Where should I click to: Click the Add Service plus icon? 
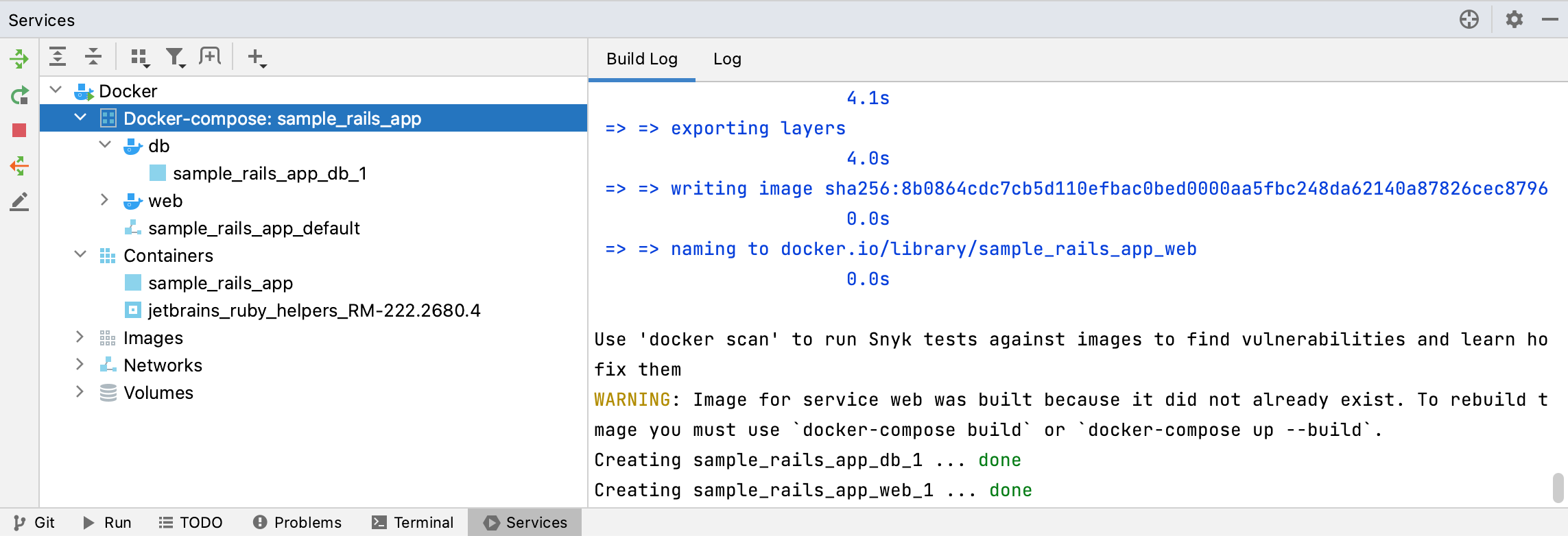pos(257,58)
